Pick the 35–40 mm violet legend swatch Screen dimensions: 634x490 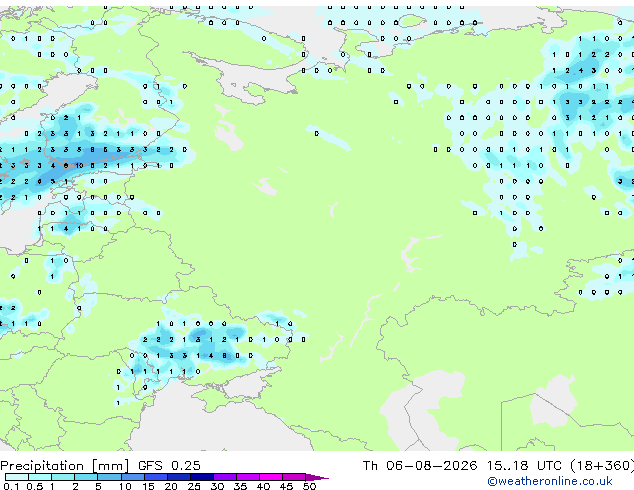[x=248, y=477]
